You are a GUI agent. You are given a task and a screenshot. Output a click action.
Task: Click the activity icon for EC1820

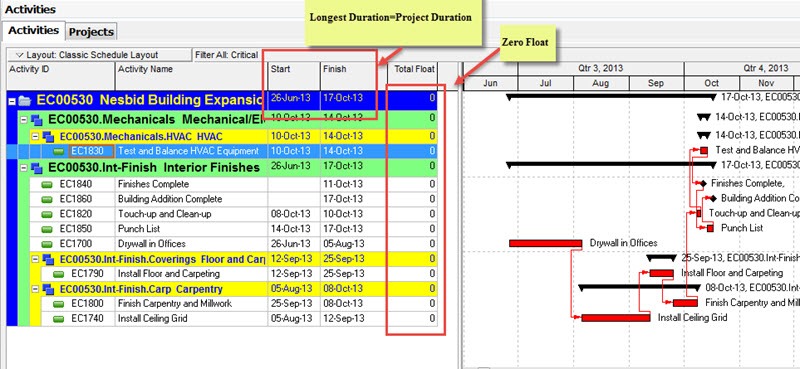point(47,214)
